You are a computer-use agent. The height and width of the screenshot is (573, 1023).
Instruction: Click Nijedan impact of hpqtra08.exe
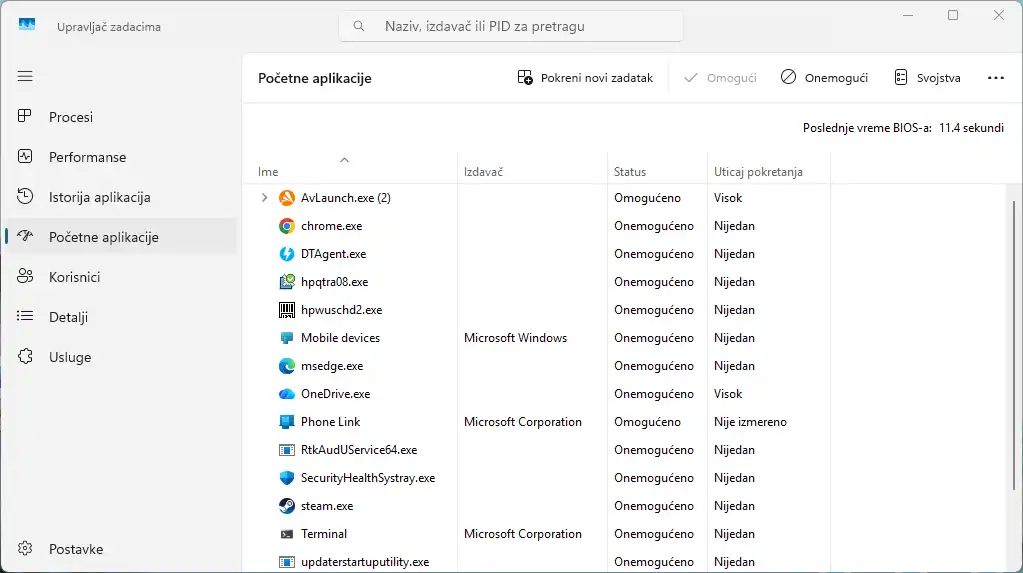coord(734,282)
